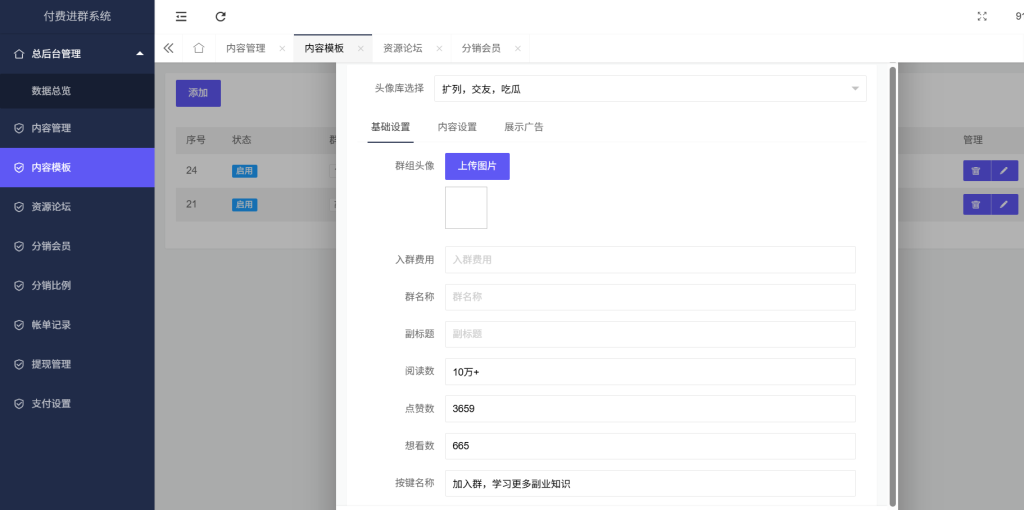This screenshot has width=1024, height=510.
Task: Click the refresh page icon
Action: click(x=221, y=16)
